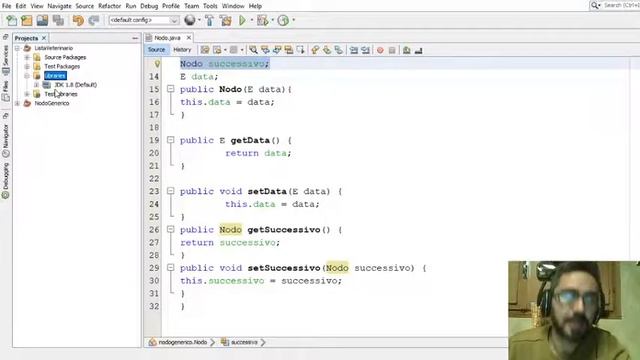Click the Stop Macro Recording icon

click(x=392, y=50)
